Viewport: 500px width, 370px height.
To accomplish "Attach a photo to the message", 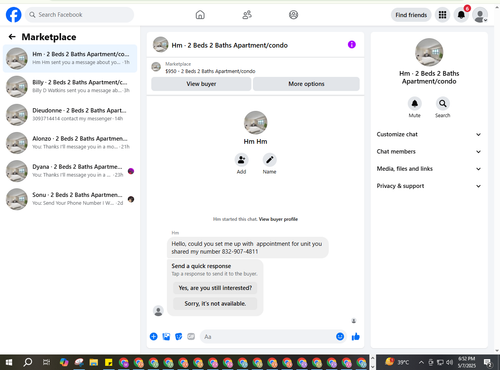I will pyautogui.click(x=166, y=337).
